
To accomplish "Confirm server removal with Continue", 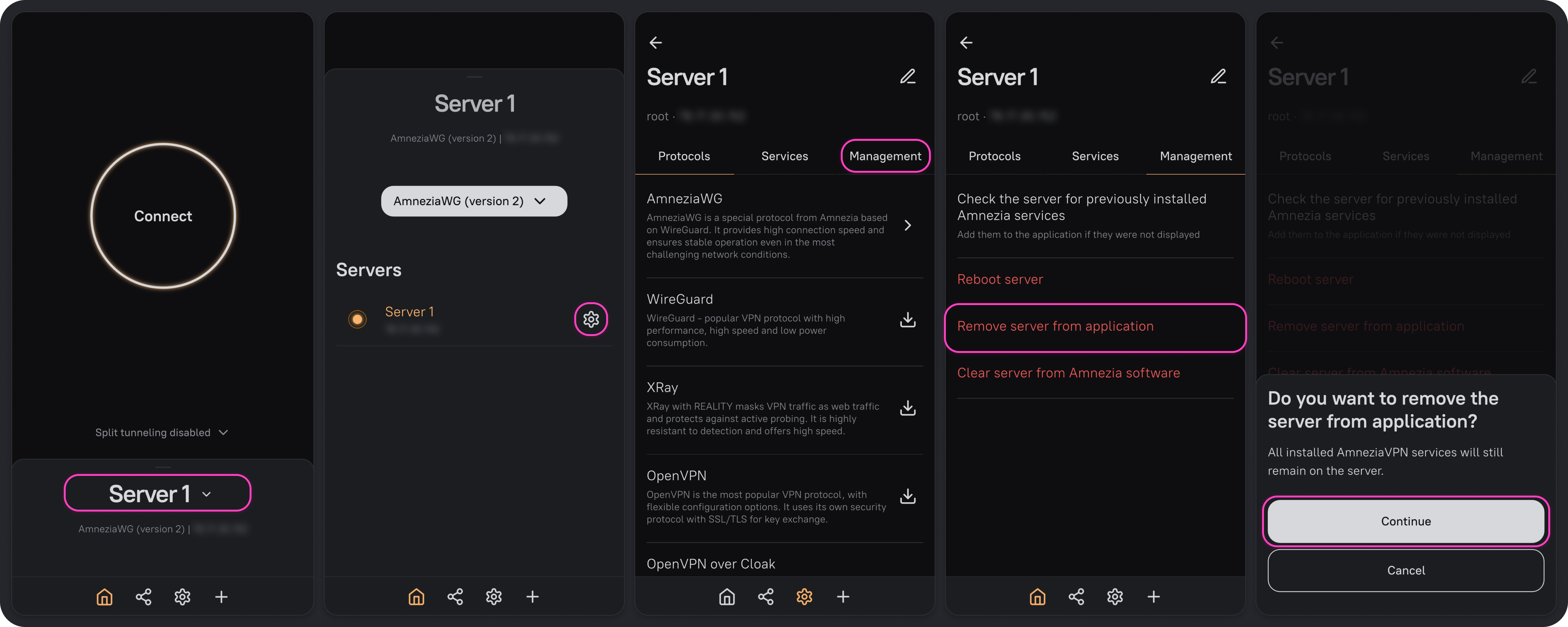I will (1406, 521).
